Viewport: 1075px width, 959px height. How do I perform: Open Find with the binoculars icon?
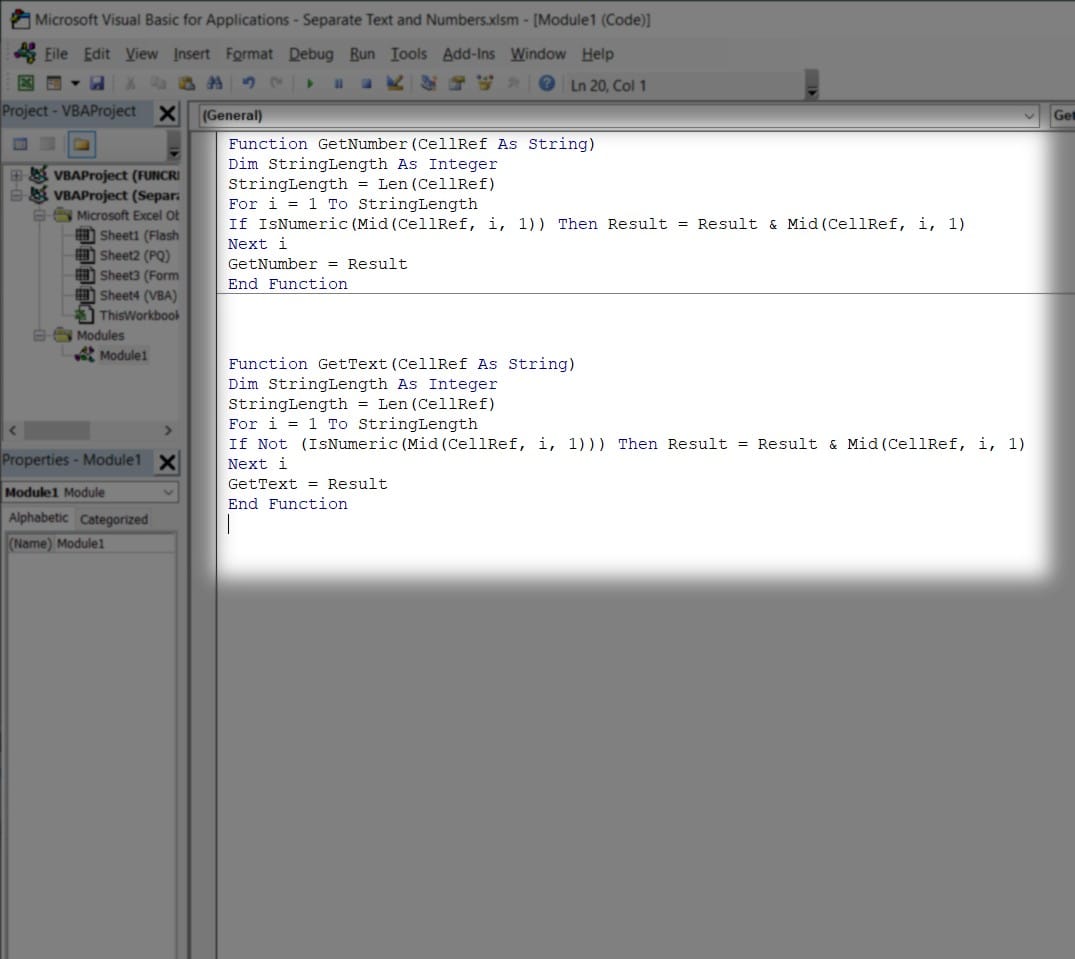[x=215, y=84]
